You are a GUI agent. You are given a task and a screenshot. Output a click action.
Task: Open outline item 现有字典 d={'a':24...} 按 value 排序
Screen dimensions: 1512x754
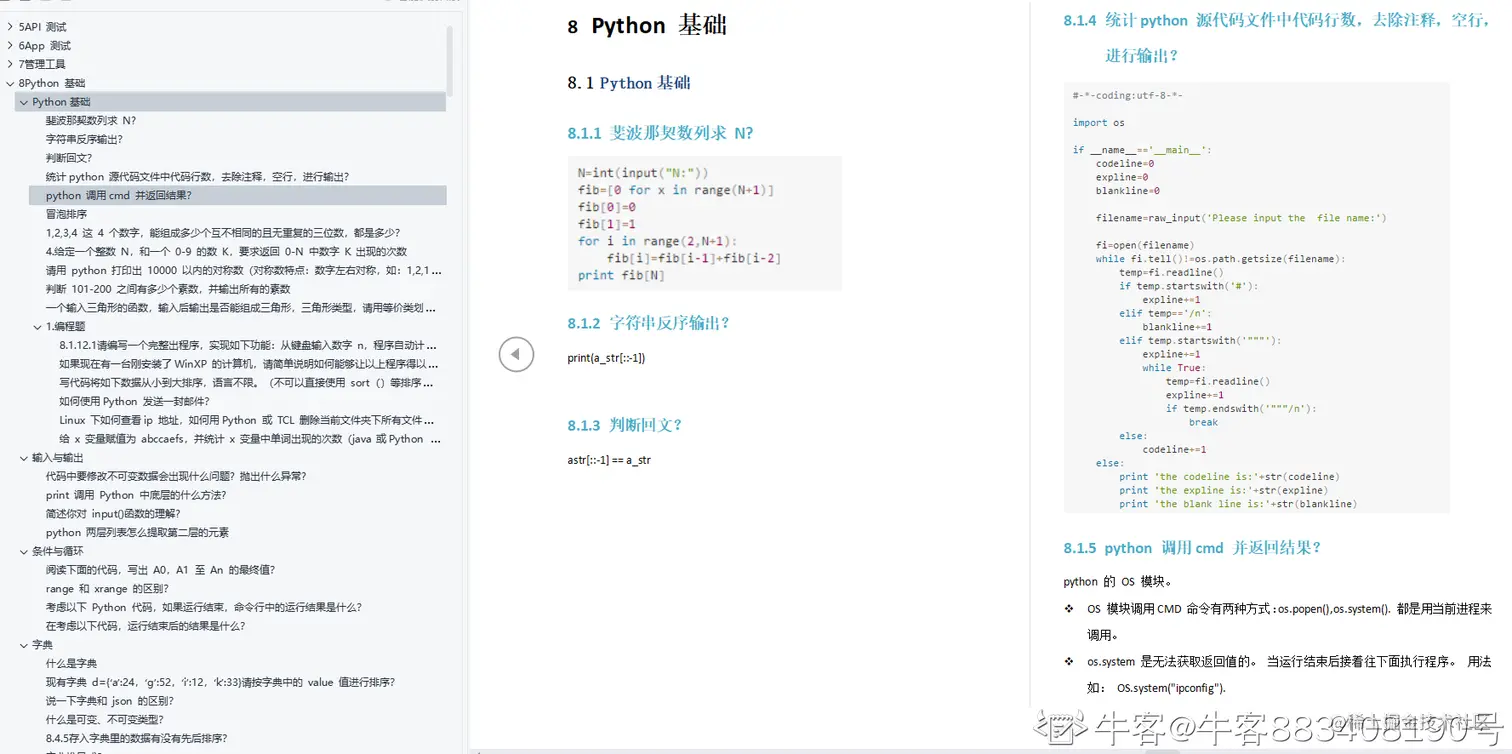coord(220,682)
